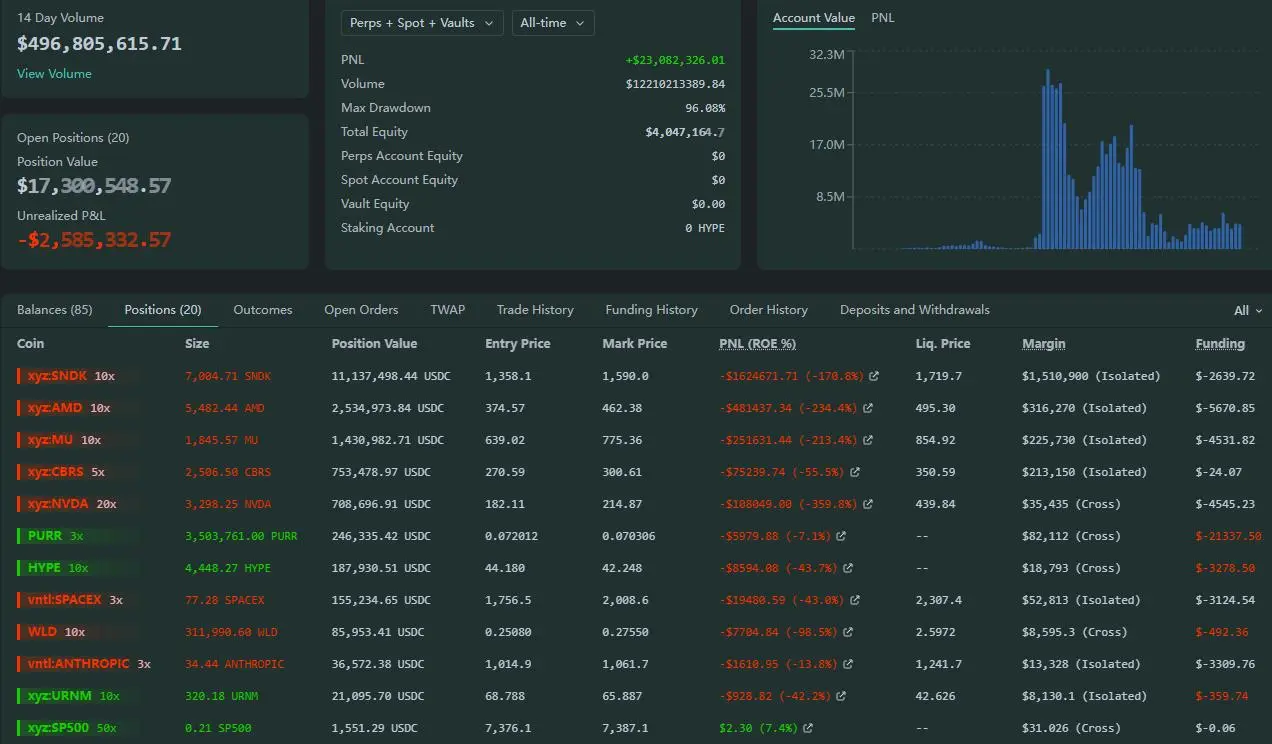1272x744 pixels.
Task: Open the WLD coin link
Action: click(x=42, y=632)
